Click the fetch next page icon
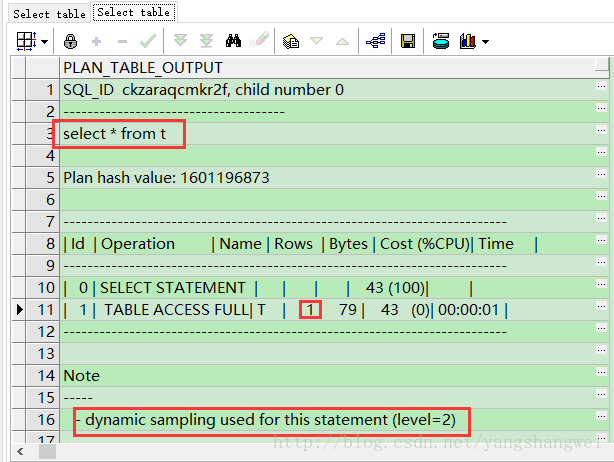Screen dimensions: 614x462 (181, 41)
